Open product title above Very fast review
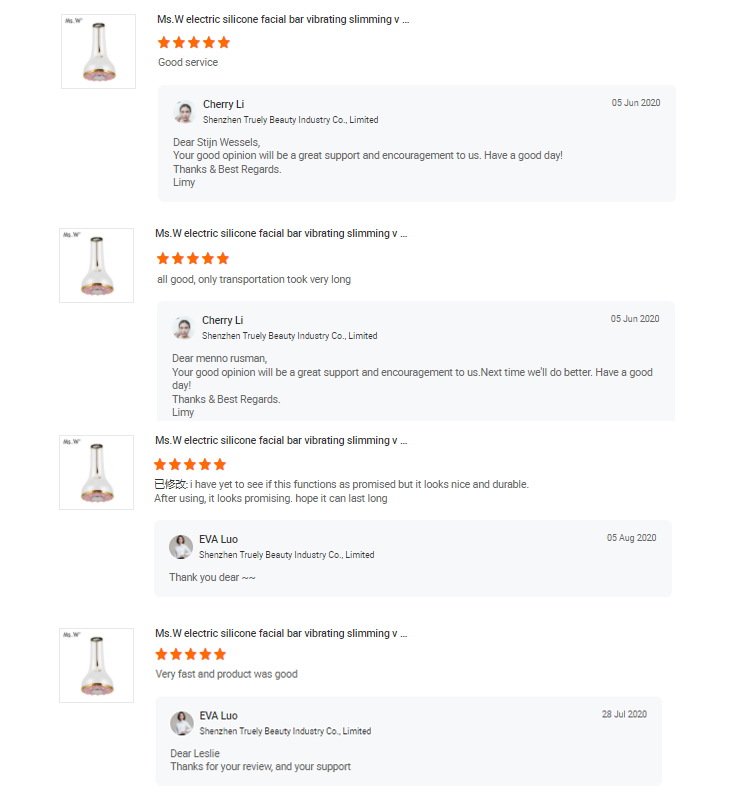The height and width of the screenshot is (800, 750). pyautogui.click(x=281, y=633)
